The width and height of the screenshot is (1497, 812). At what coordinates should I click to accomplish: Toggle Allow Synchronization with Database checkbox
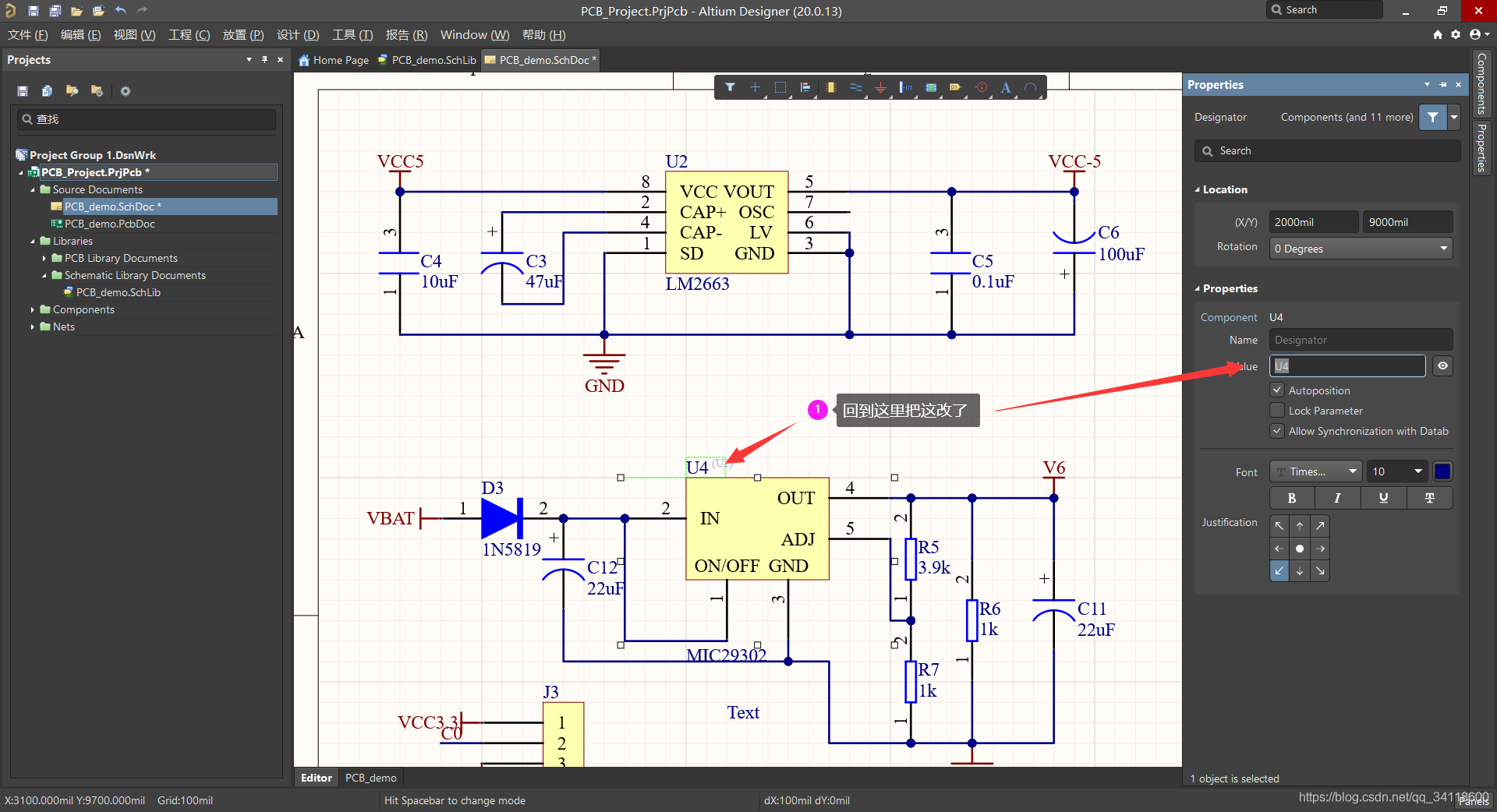pyautogui.click(x=1277, y=430)
